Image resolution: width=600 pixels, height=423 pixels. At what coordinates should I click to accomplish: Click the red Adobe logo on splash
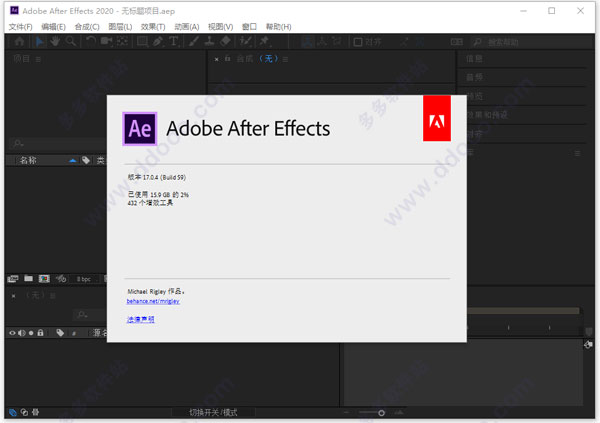tap(437, 118)
